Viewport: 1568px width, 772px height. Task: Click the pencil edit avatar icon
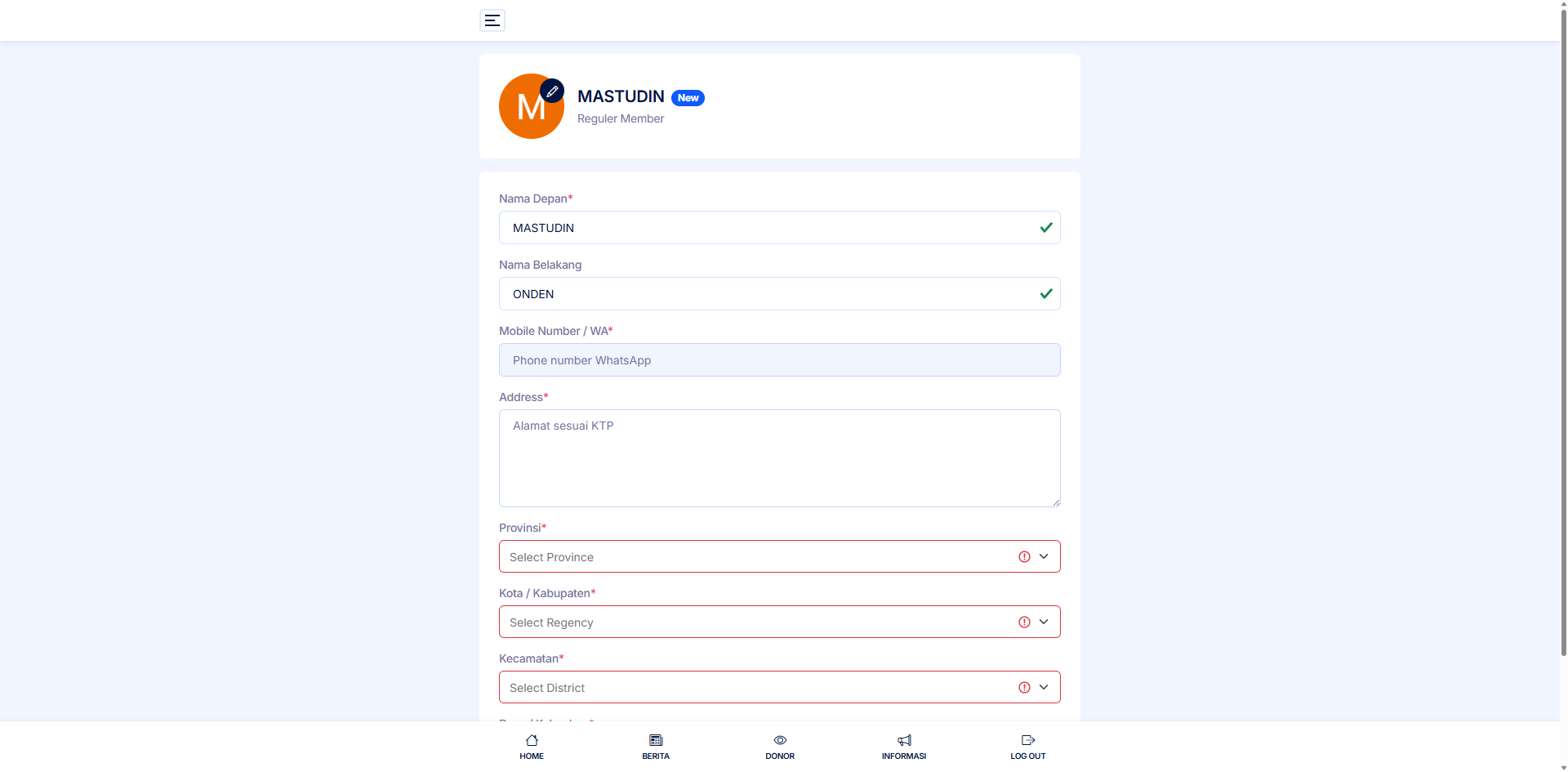point(552,91)
